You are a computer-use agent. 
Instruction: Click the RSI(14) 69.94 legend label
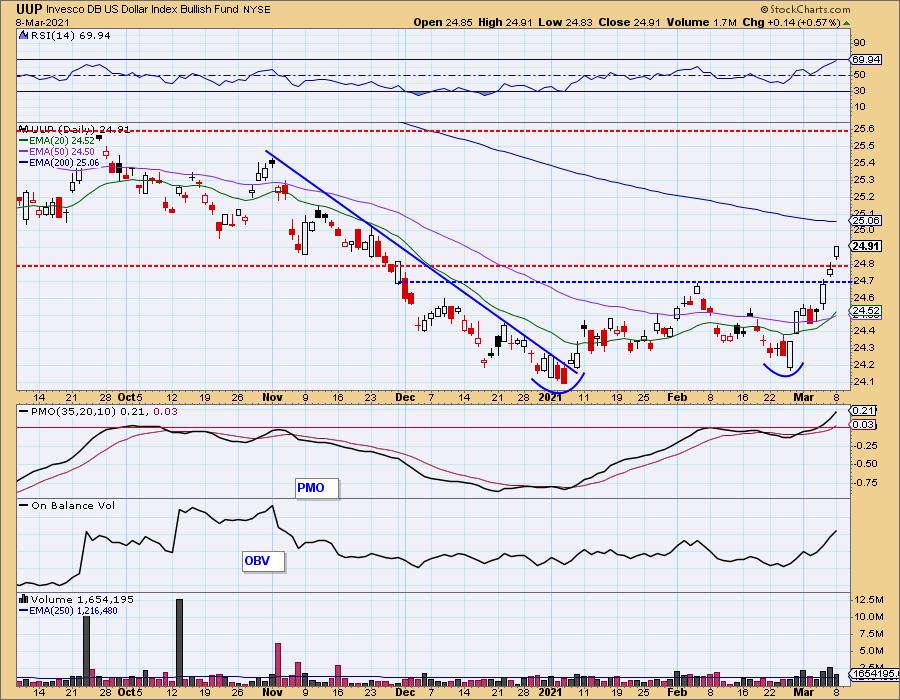pyautogui.click(x=70, y=35)
